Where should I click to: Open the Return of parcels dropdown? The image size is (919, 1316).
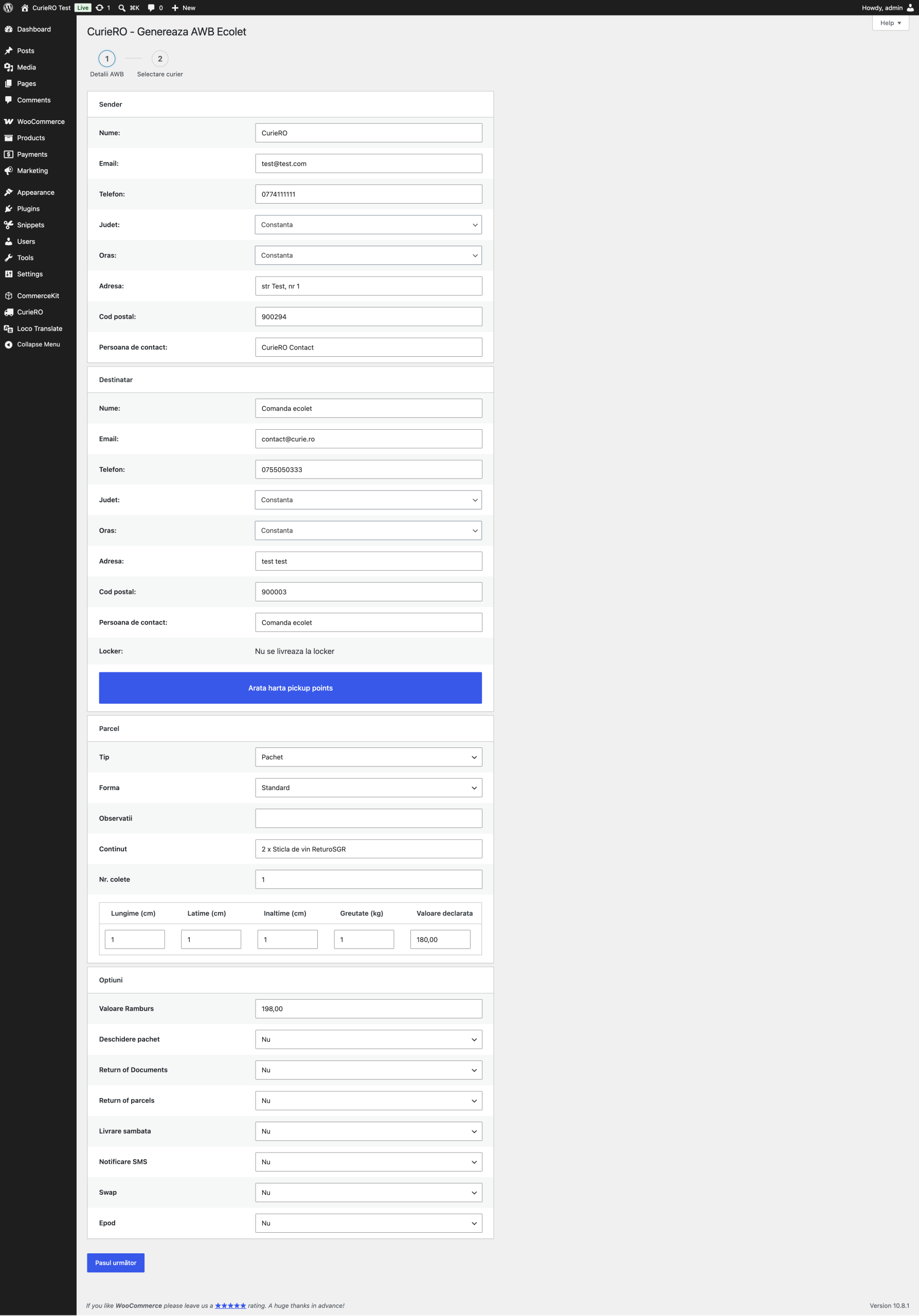368,1101
